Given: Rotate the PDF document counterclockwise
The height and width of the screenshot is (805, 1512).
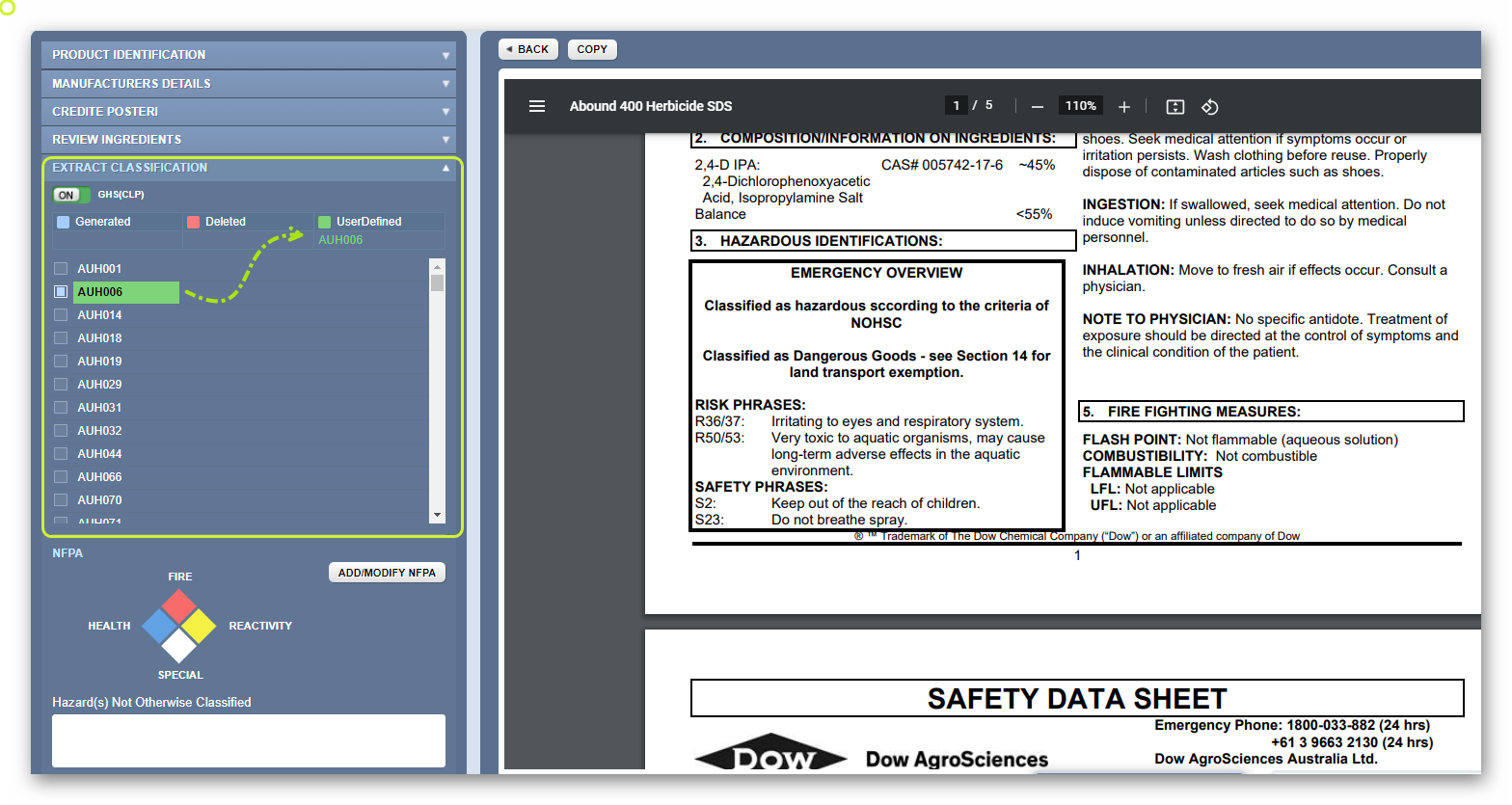Looking at the screenshot, I should pyautogui.click(x=1210, y=107).
